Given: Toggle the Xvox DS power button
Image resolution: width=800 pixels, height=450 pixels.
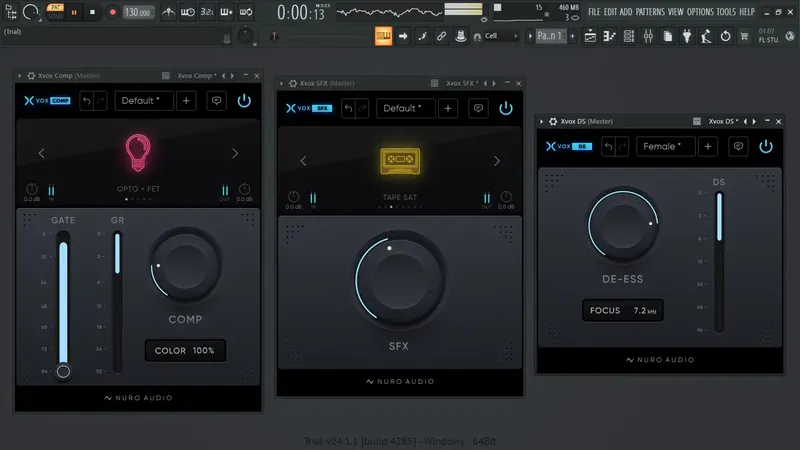Looking at the screenshot, I should (x=766, y=146).
